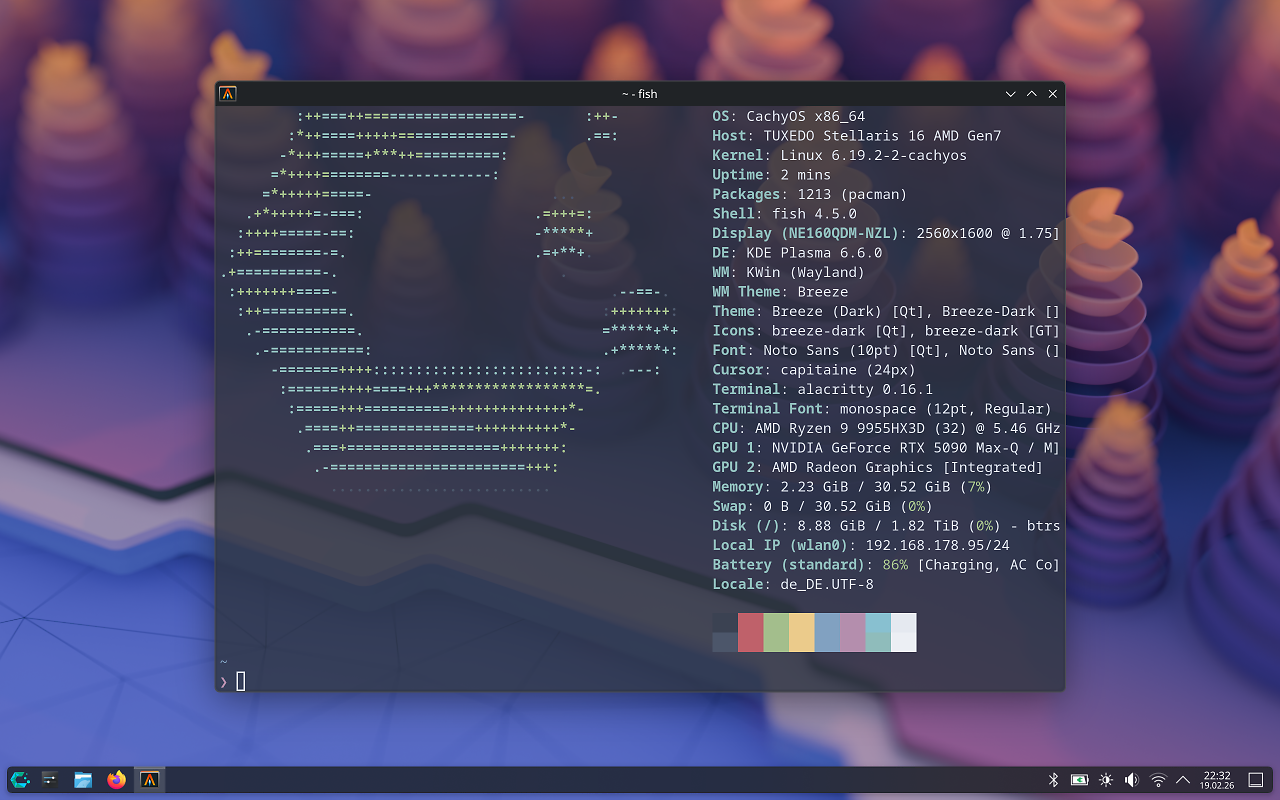This screenshot has height=800, width=1280.
Task: Click the '~ - fish' window title
Action: pyautogui.click(x=640, y=94)
